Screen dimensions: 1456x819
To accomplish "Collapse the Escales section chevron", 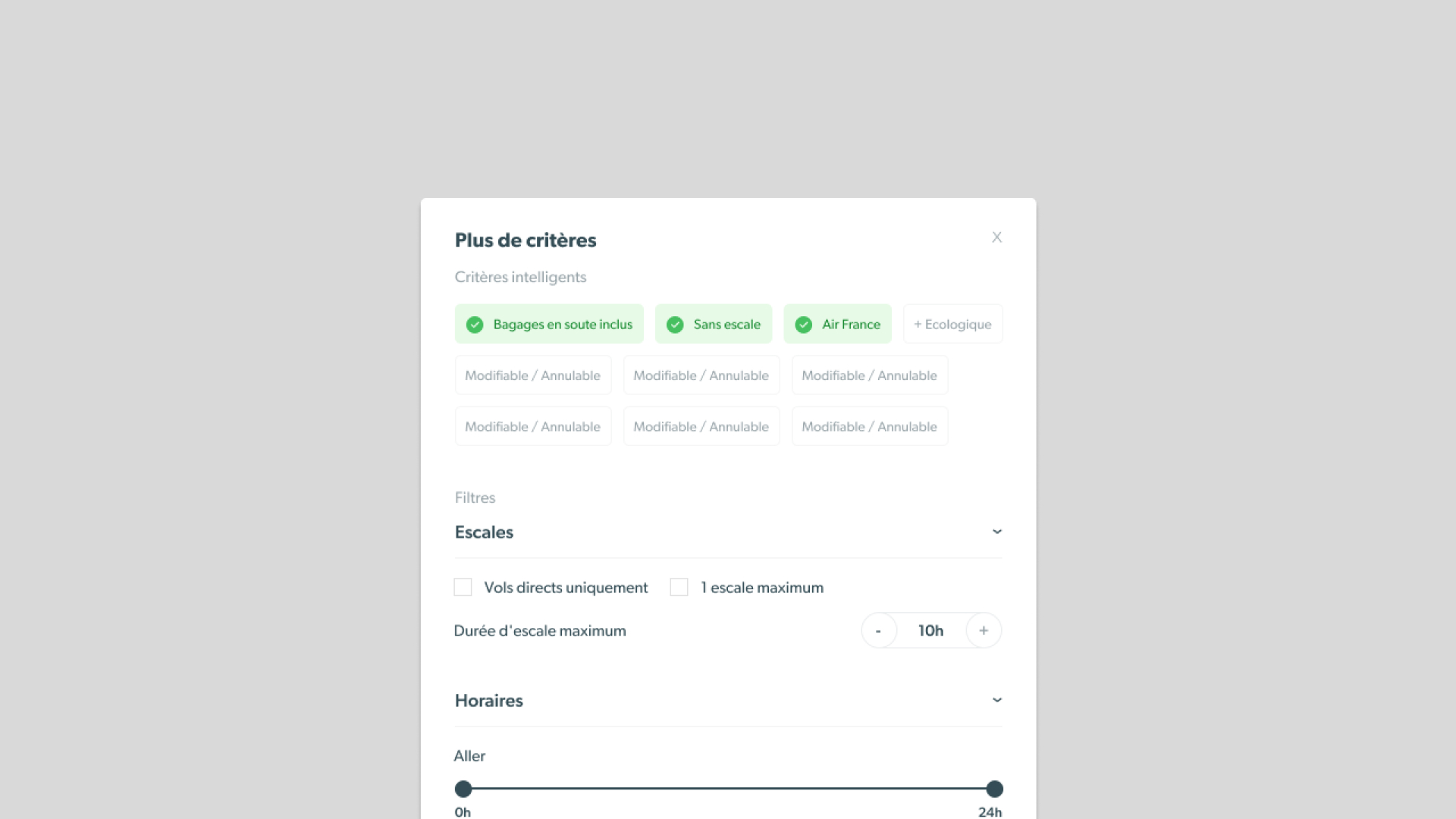I will (996, 532).
